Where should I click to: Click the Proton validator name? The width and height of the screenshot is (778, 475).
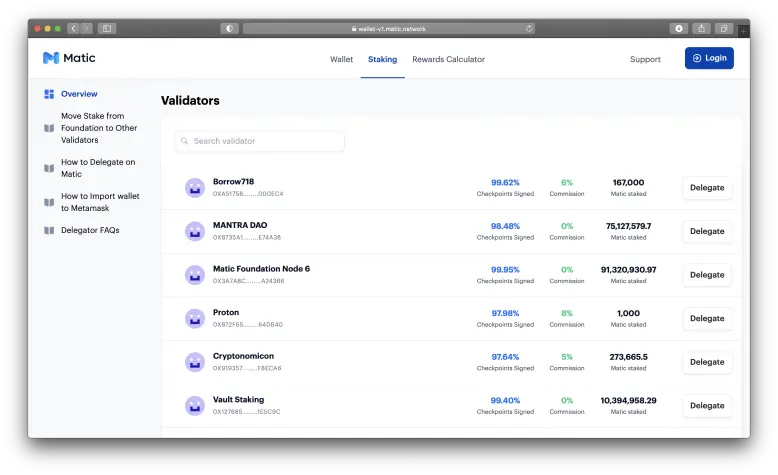226,313
